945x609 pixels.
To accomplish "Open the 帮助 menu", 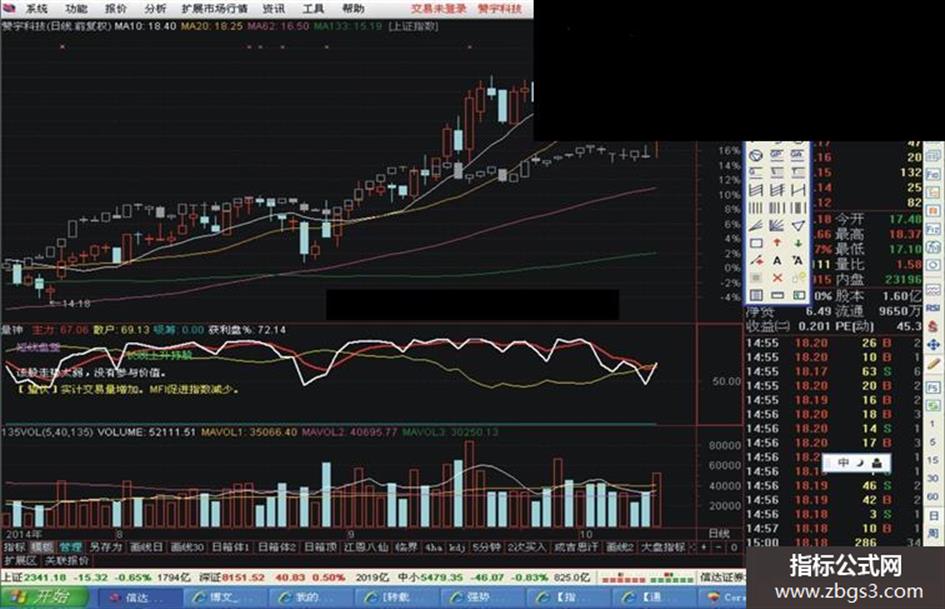I will tap(353, 8).
